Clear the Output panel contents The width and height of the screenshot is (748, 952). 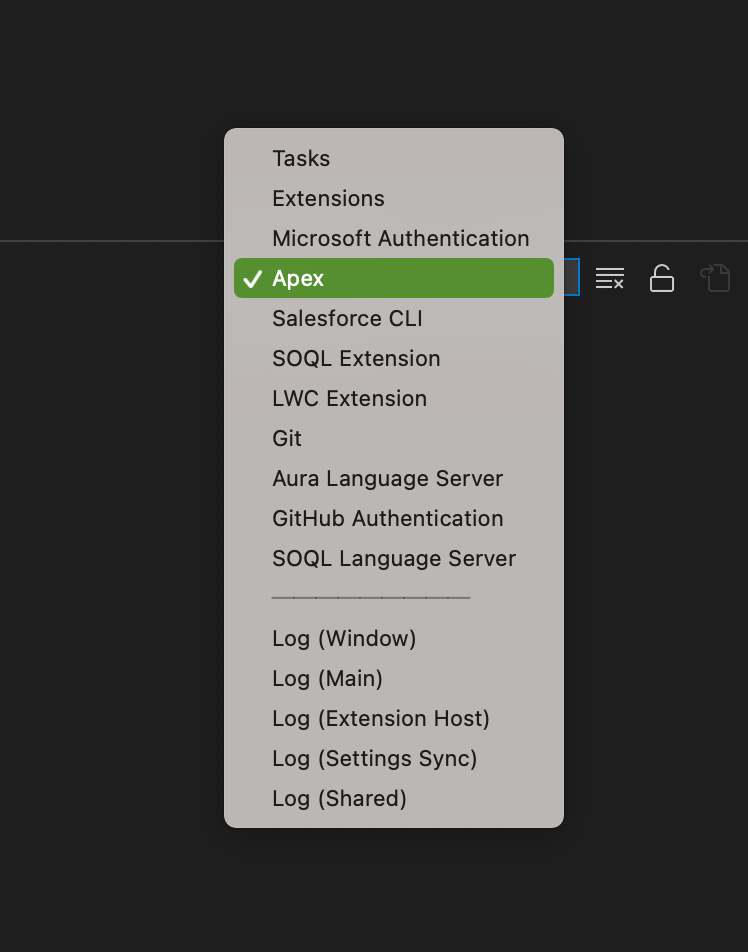click(x=610, y=278)
